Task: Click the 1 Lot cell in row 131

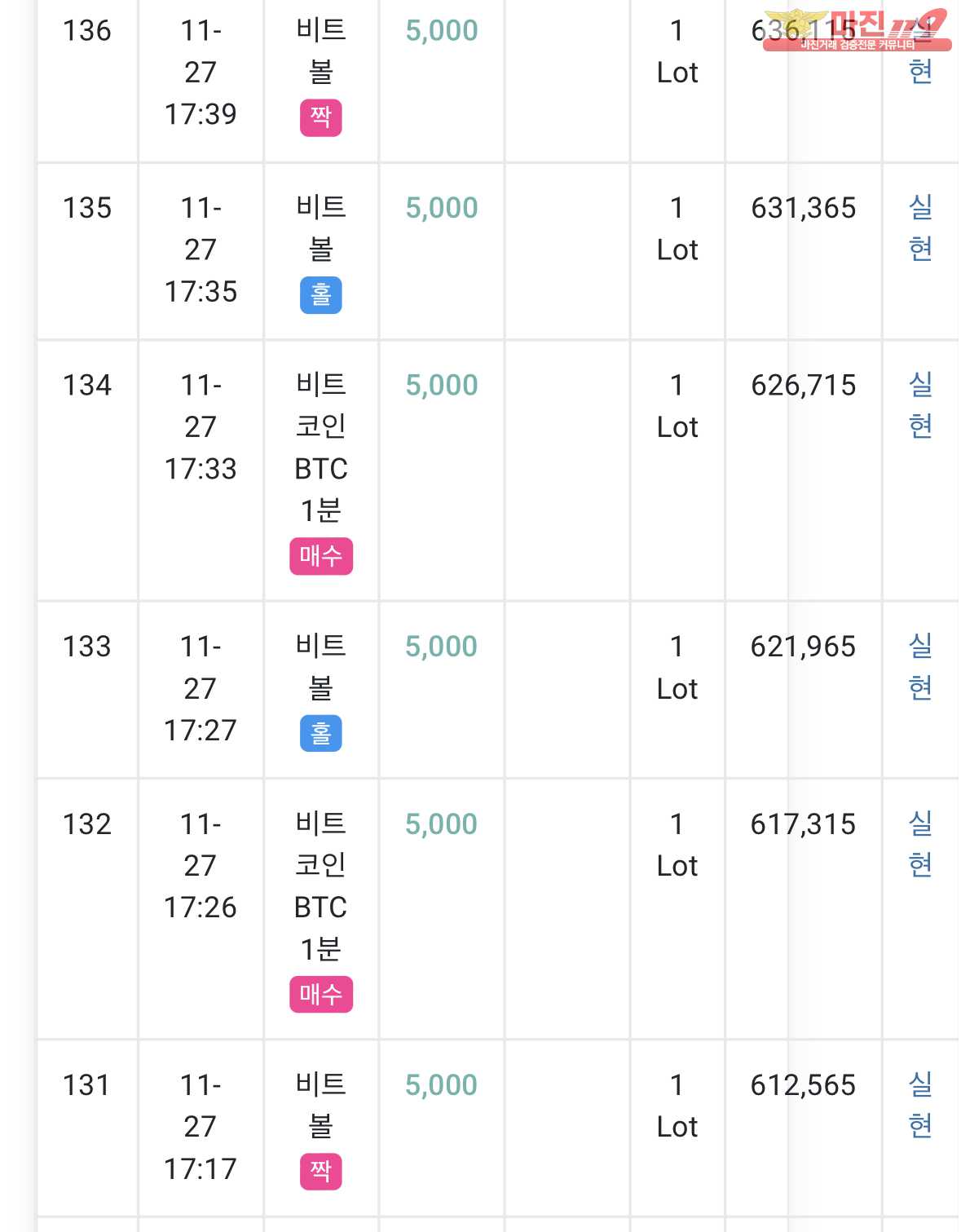Action: pos(677,1106)
